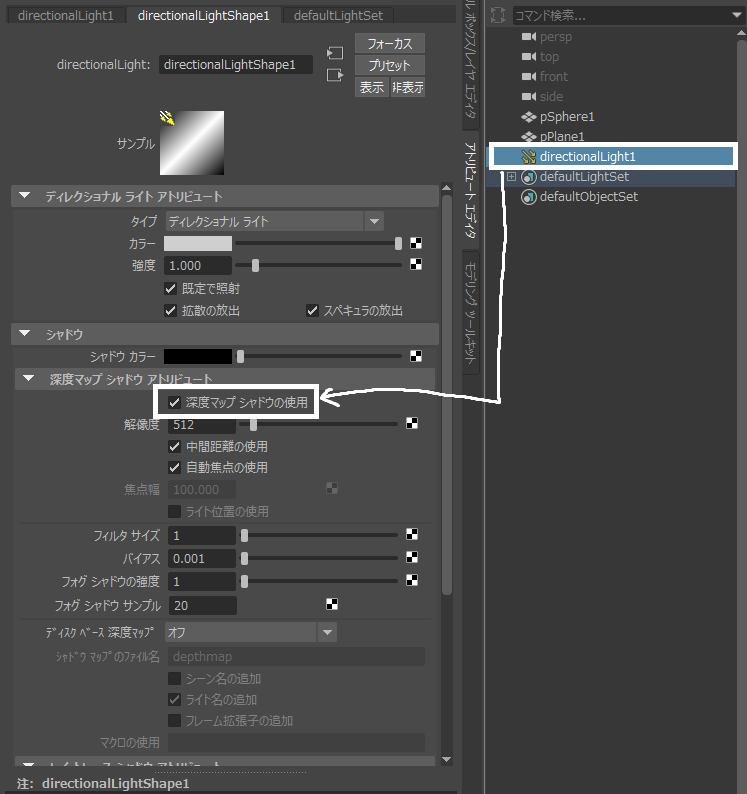Open map button for フィルタ サイズ
Viewport: 747px width, 794px height.
click(x=412, y=534)
